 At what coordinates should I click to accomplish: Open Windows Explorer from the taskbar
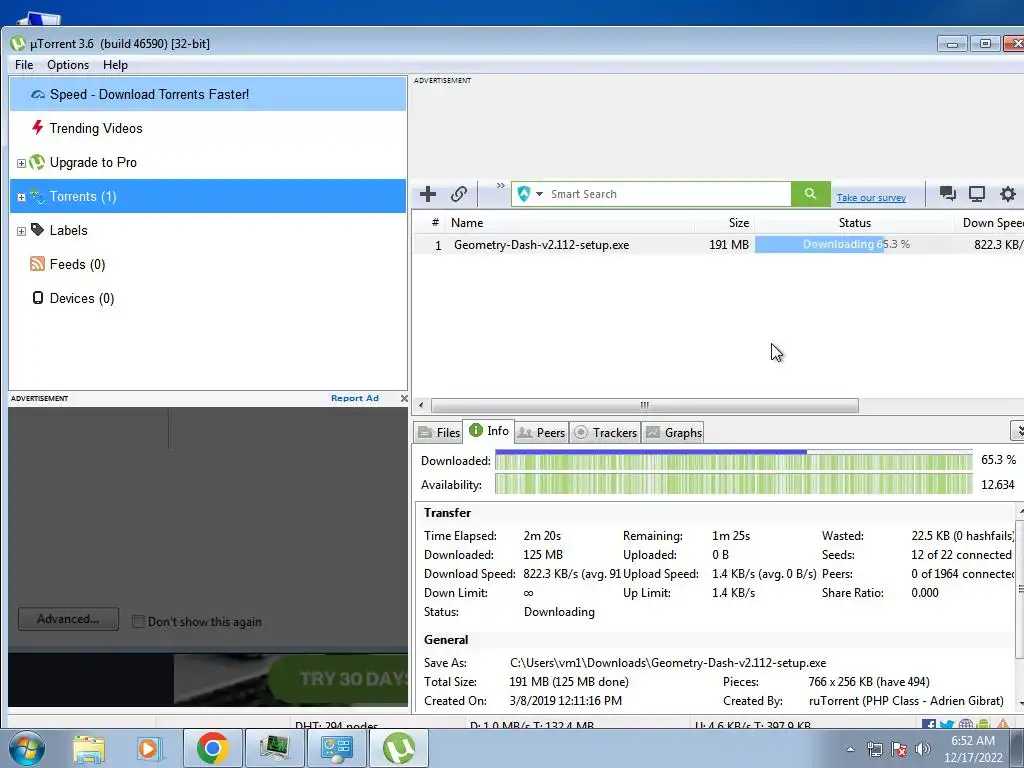(x=89, y=748)
